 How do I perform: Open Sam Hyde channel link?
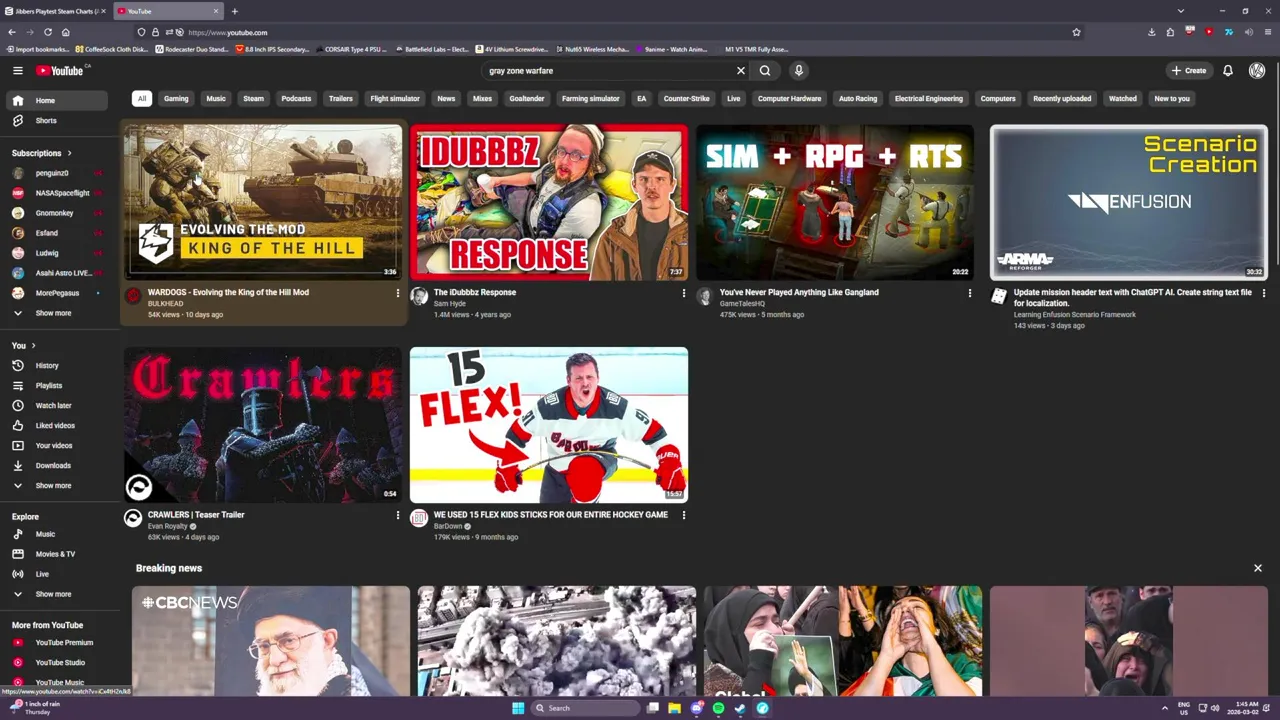450,304
